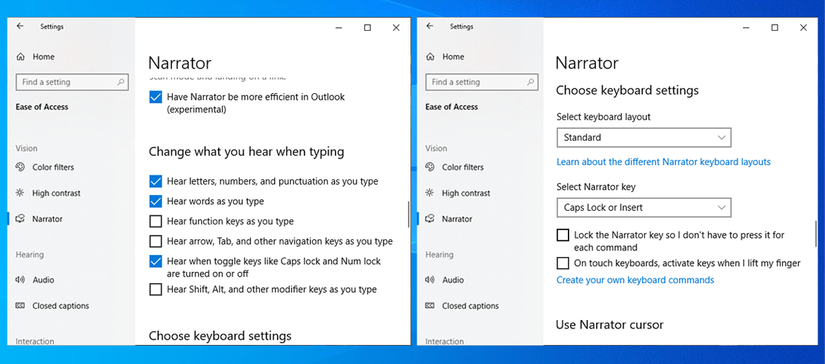The image size is (825, 364).
Task: Click scrollbar thumb in left Narrator window
Action: click(408, 214)
